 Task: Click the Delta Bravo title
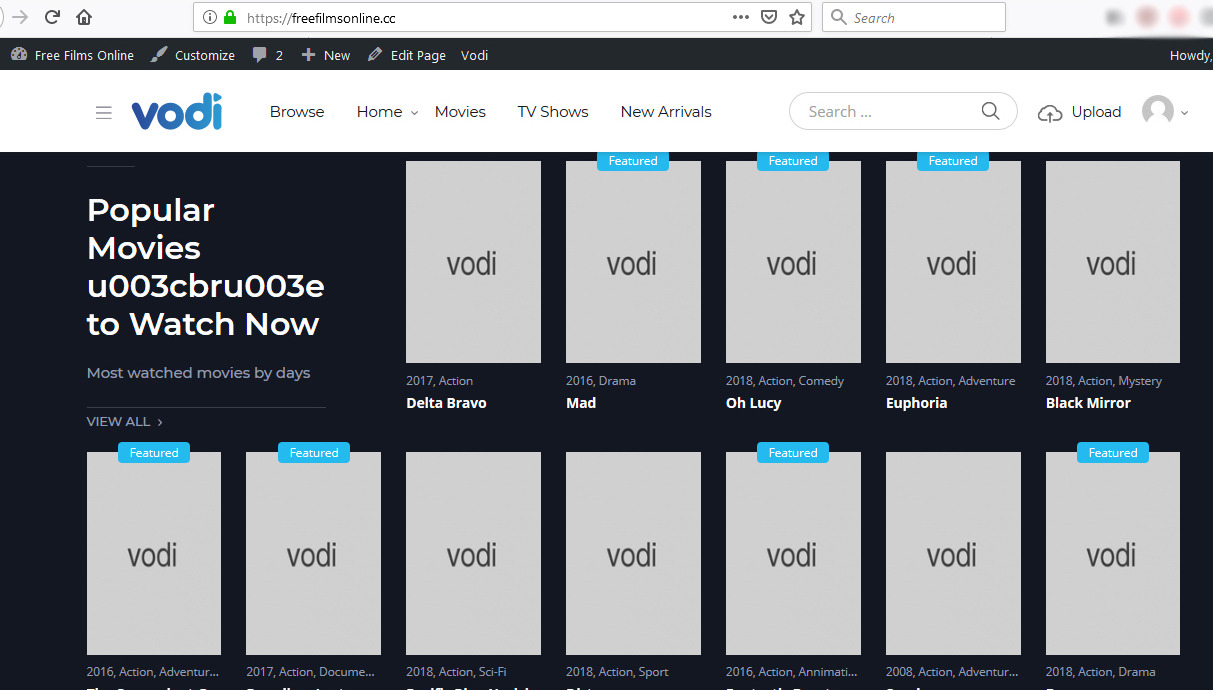(446, 403)
